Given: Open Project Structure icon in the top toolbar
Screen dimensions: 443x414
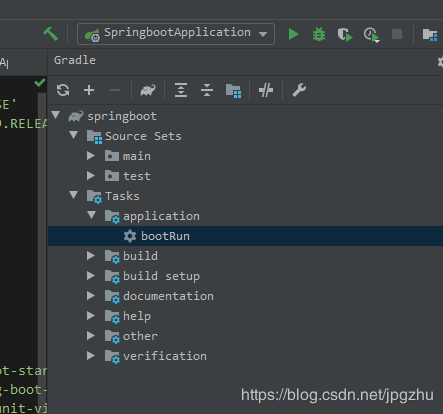Looking at the screenshot, I should point(430,34).
